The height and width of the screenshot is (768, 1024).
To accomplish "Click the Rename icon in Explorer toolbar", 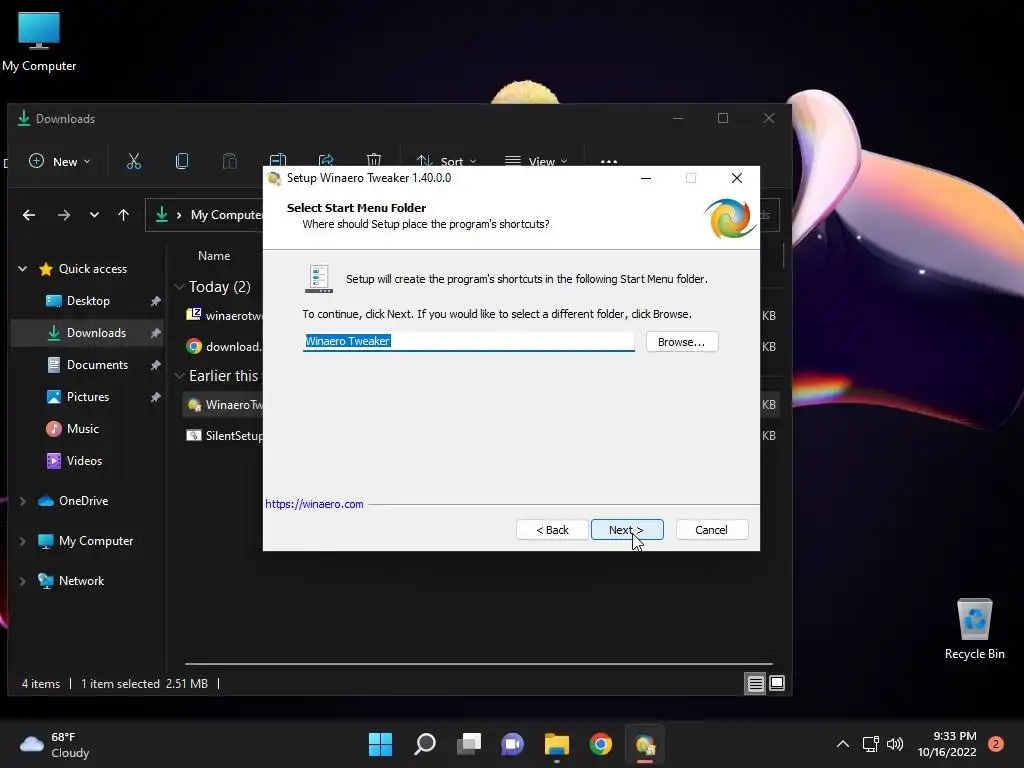I will pyautogui.click(x=278, y=160).
